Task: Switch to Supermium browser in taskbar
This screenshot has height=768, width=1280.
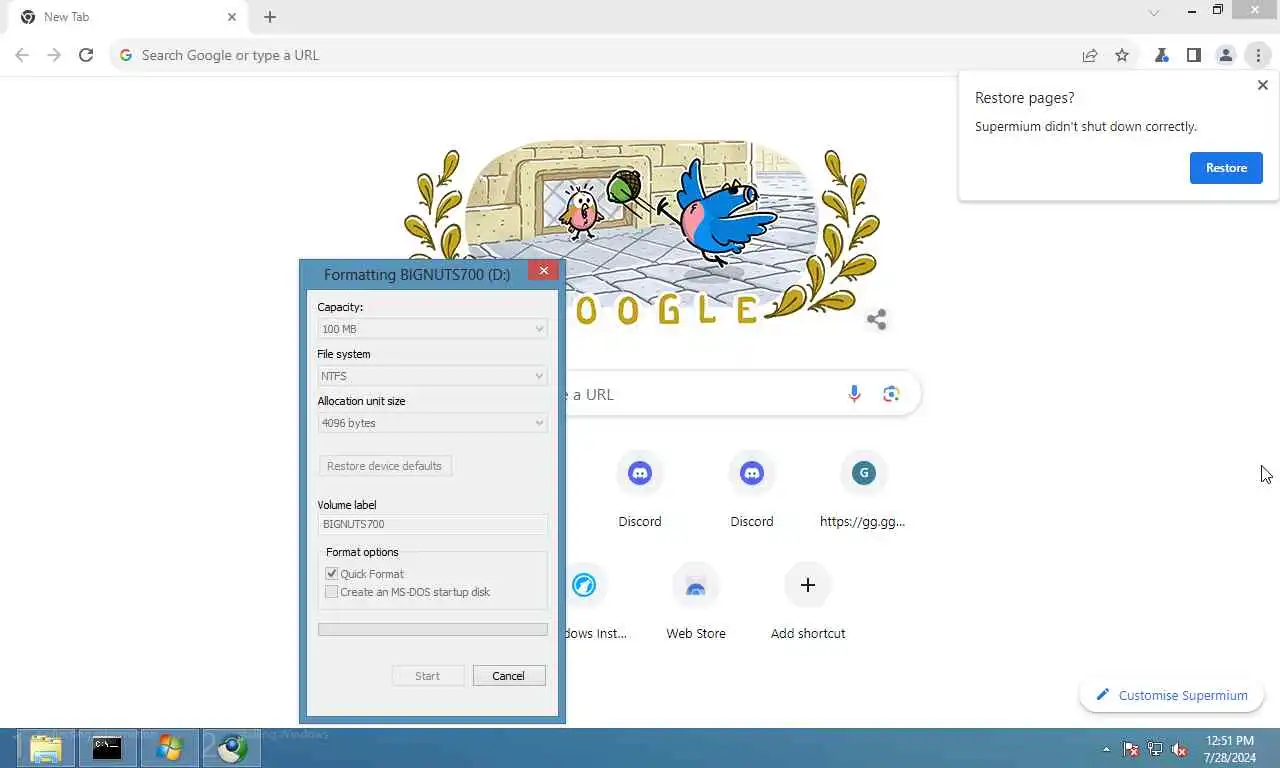Action: [232, 748]
